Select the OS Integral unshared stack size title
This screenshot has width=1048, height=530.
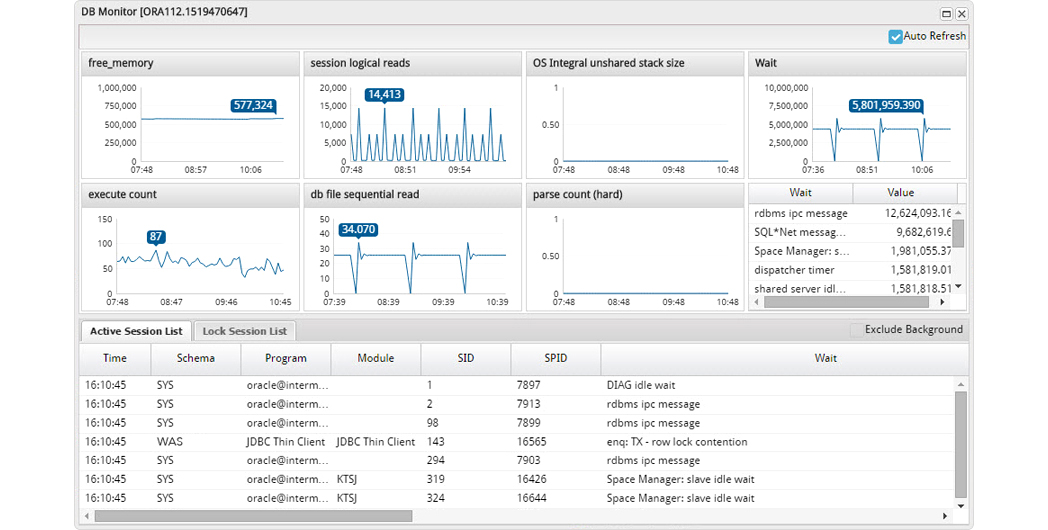click(608, 63)
